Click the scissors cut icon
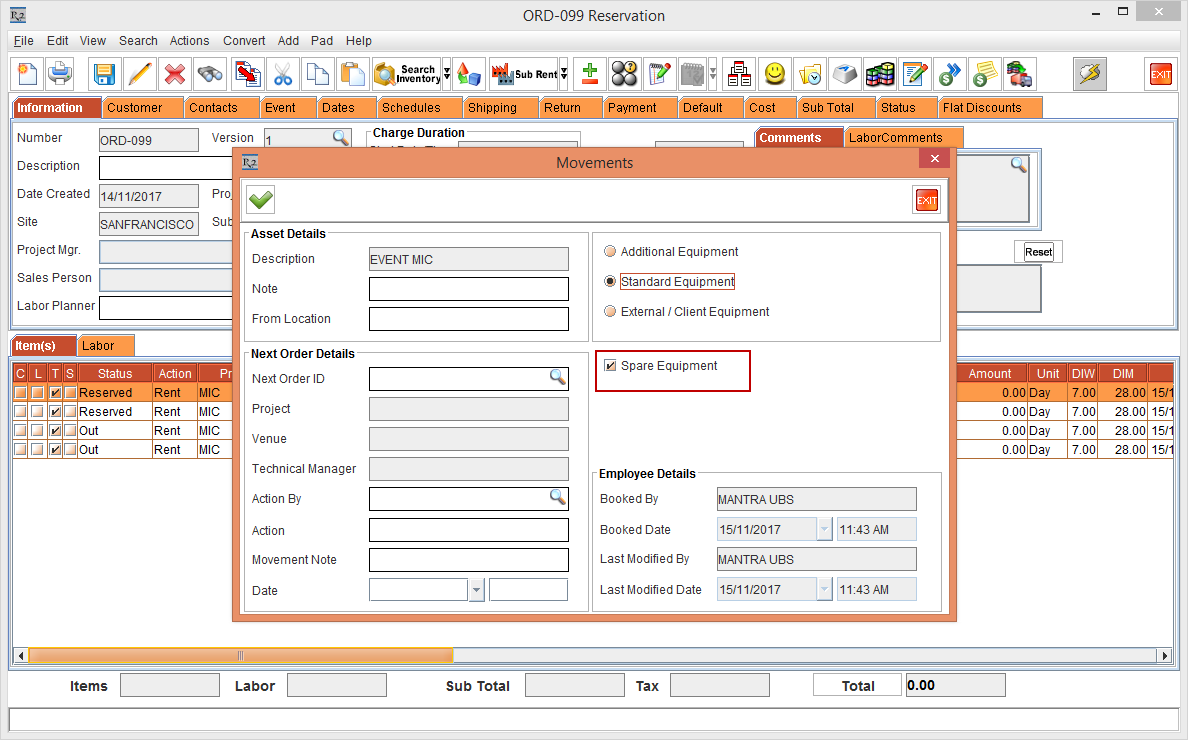Image resolution: width=1188 pixels, height=740 pixels. pyautogui.click(x=282, y=74)
